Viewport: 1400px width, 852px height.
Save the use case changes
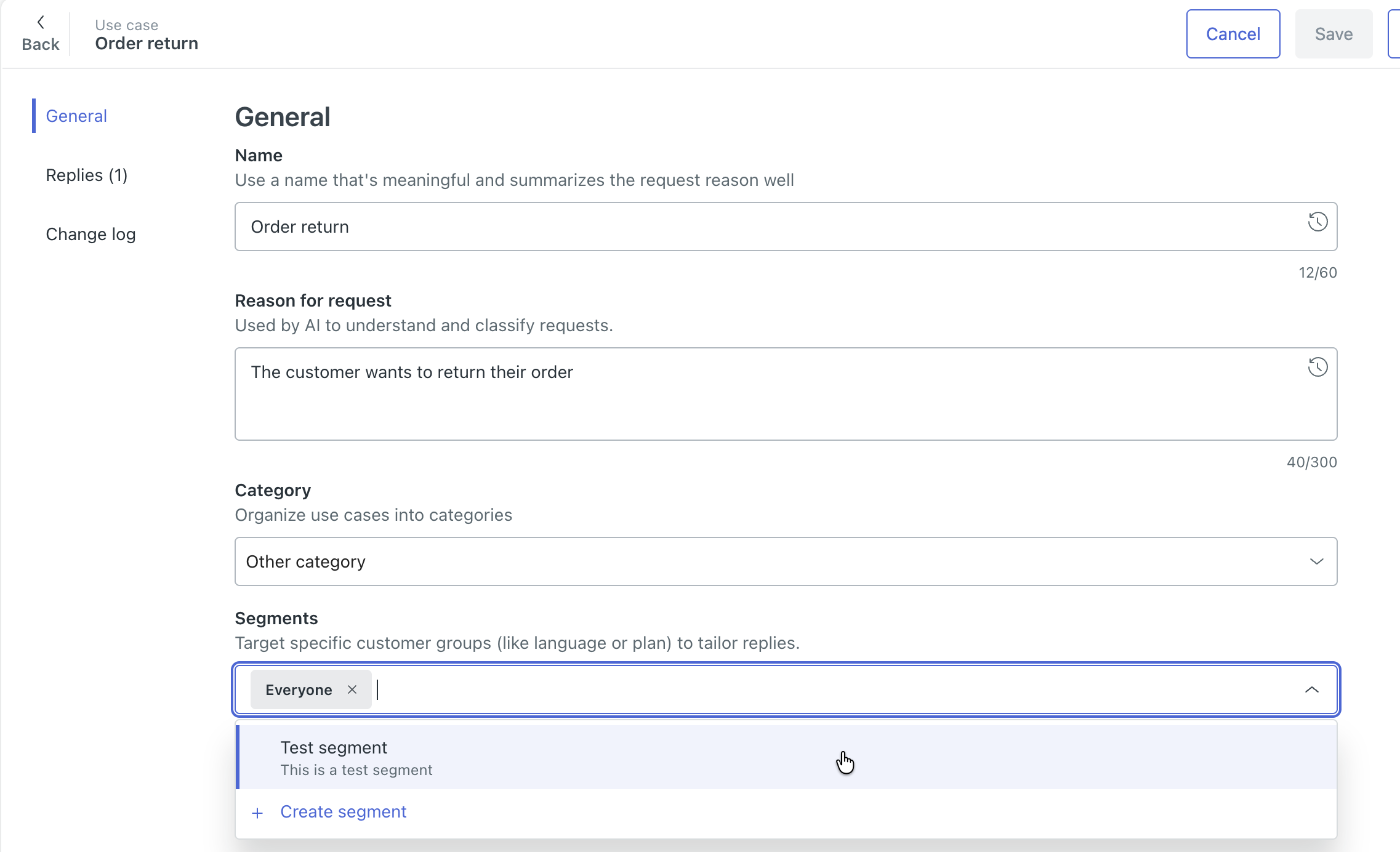tap(1334, 34)
